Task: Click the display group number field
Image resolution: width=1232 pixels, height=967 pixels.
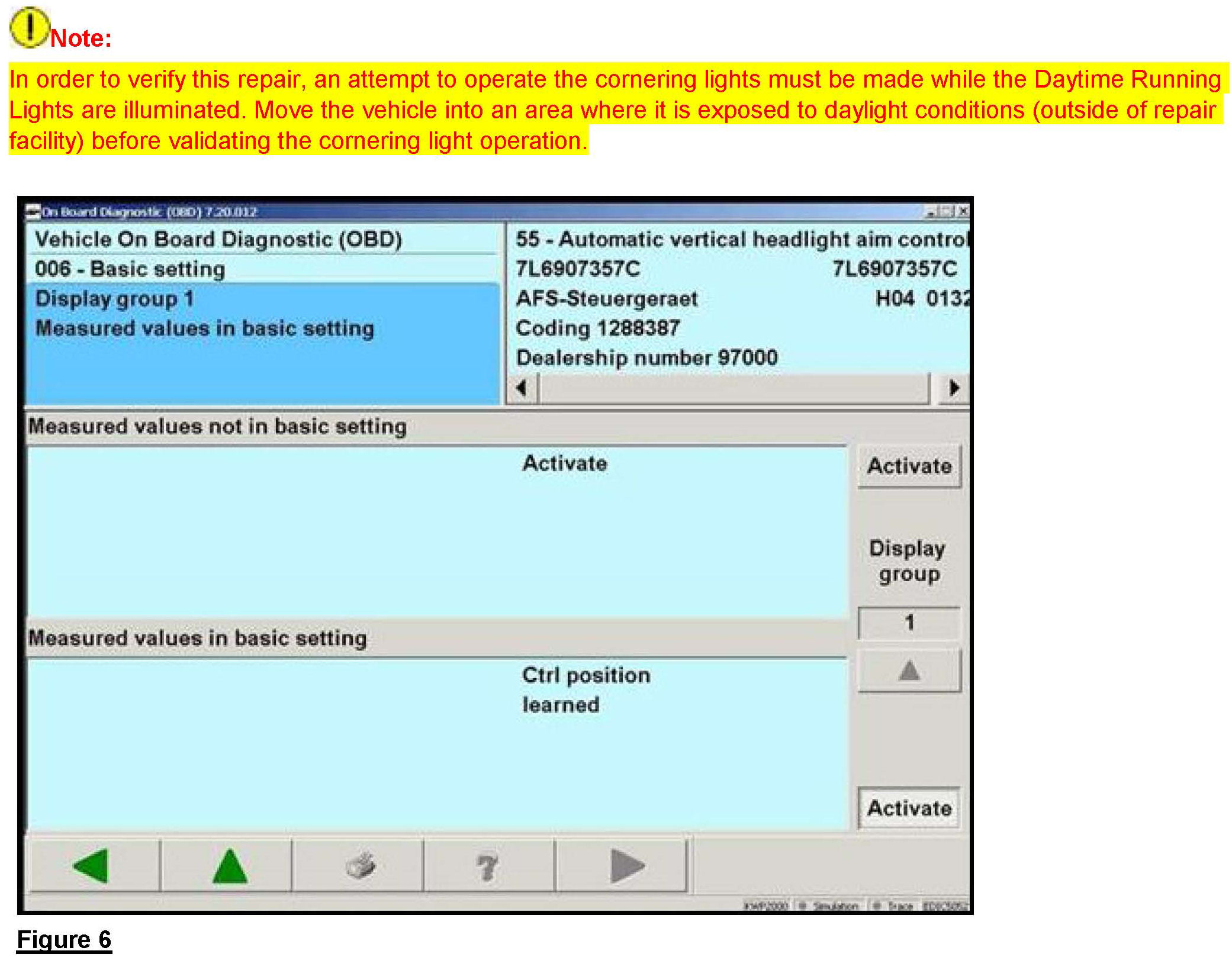Action: (909, 623)
